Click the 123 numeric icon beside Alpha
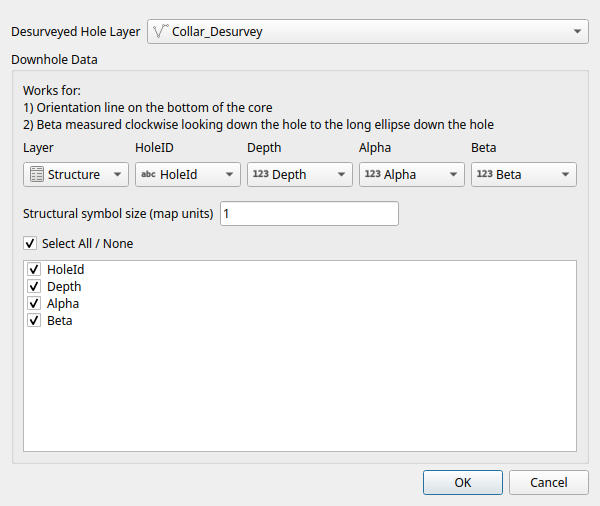 point(372,174)
